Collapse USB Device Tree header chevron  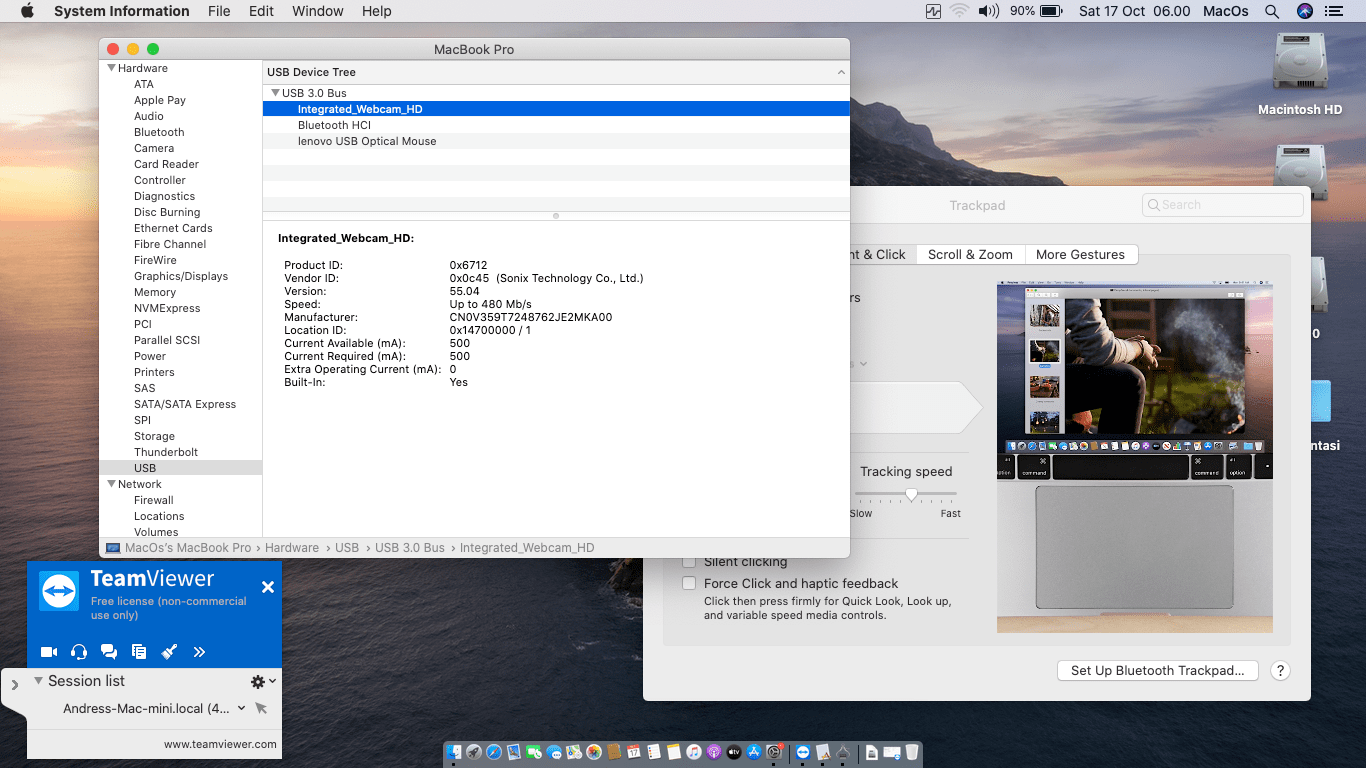pos(841,72)
